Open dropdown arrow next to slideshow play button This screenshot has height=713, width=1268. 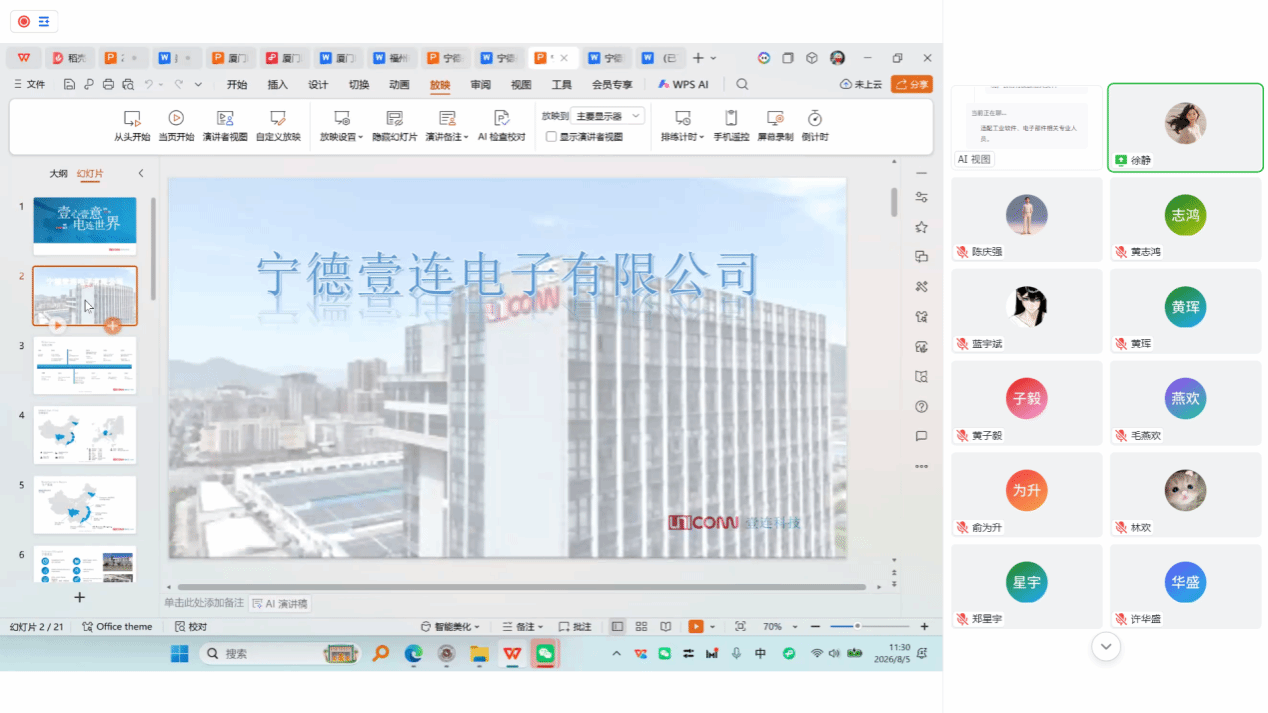pyautogui.click(x=713, y=627)
